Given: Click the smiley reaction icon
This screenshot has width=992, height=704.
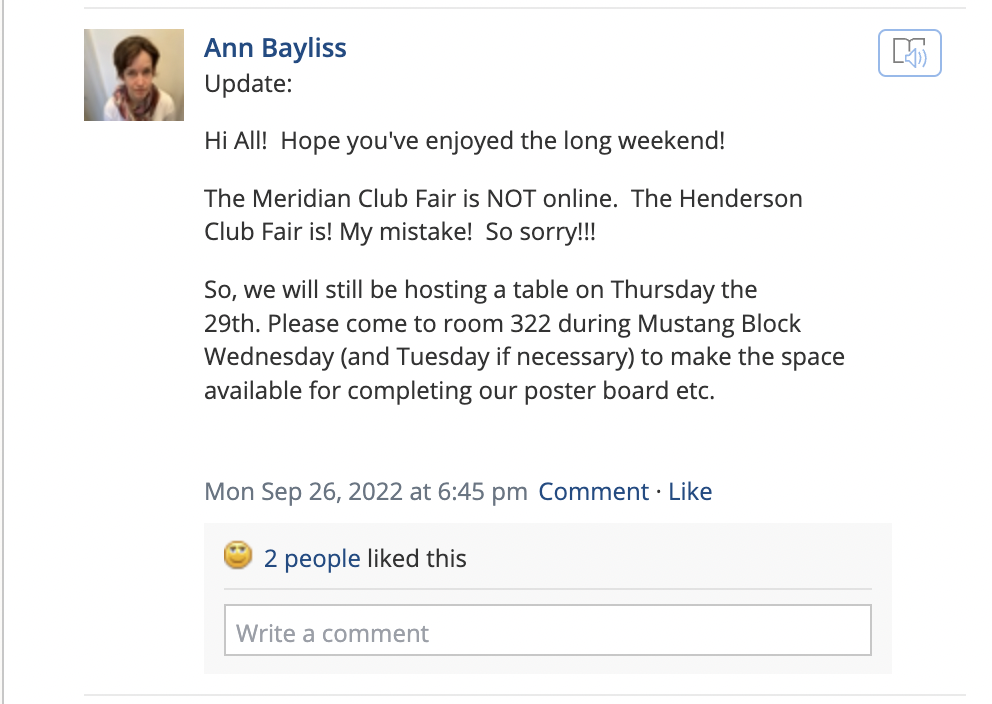Looking at the screenshot, I should [238, 556].
